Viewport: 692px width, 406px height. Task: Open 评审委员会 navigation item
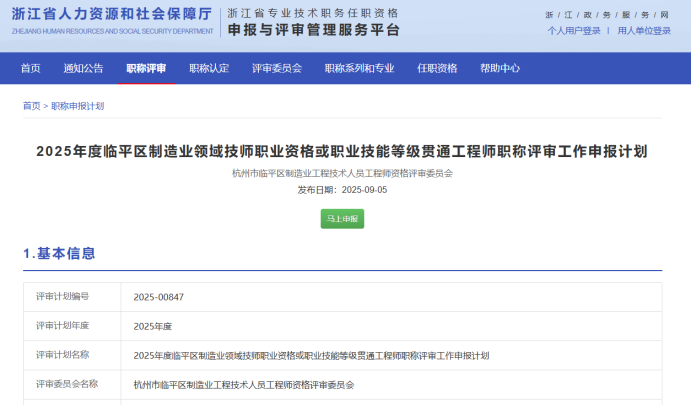click(277, 68)
